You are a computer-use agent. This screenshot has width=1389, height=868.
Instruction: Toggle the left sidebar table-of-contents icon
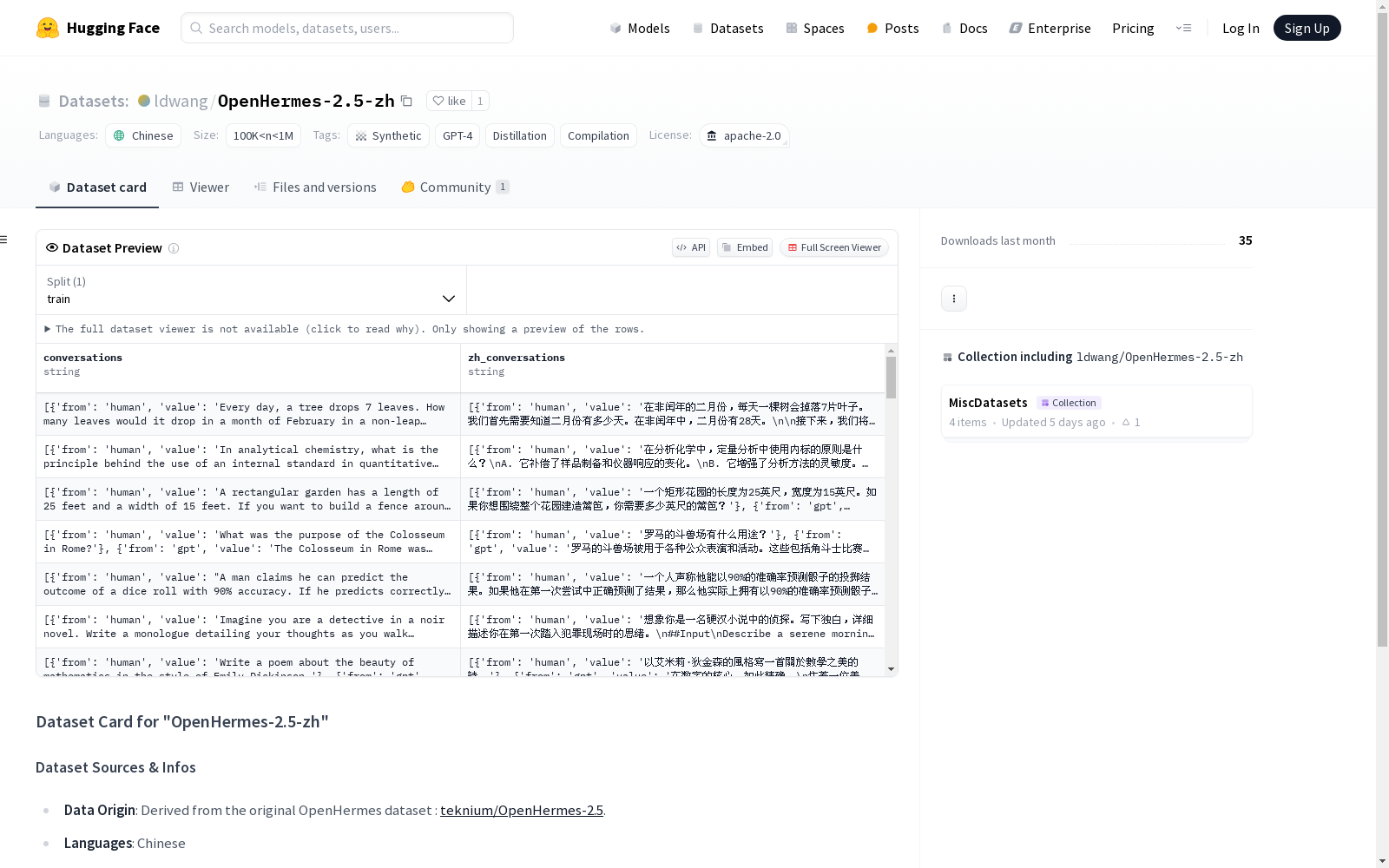click(4, 240)
